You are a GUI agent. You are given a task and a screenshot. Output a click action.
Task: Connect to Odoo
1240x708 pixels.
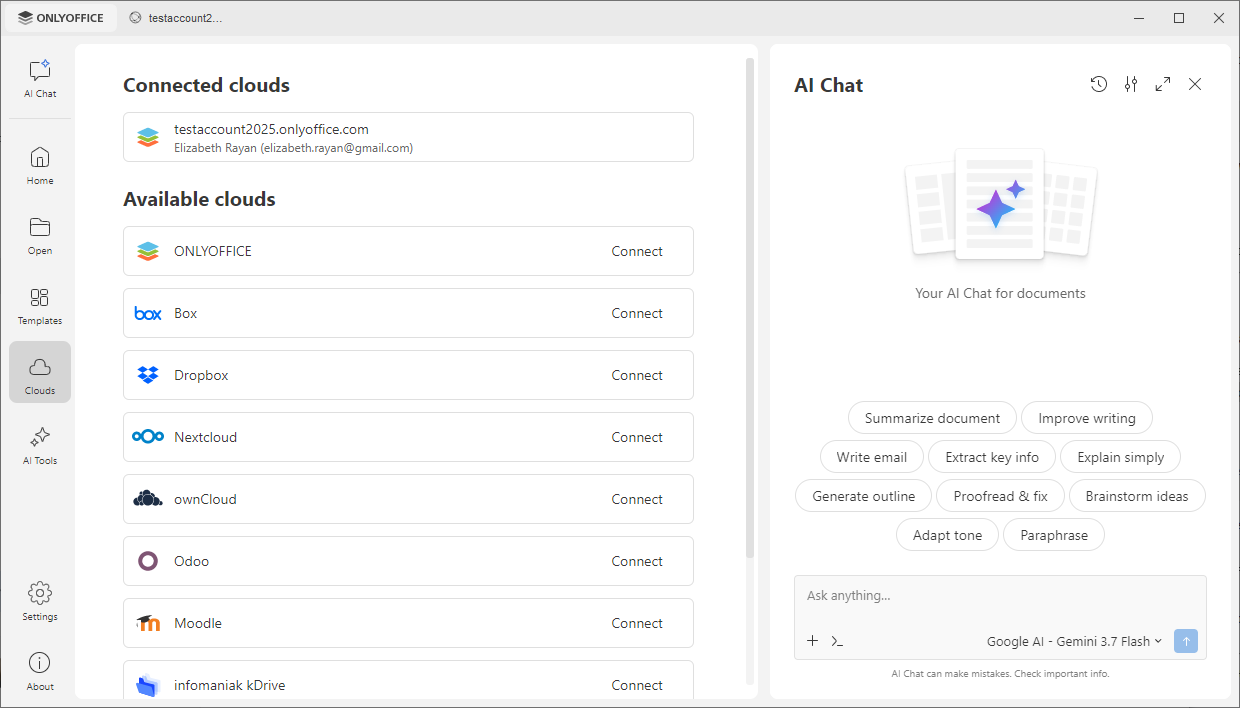click(637, 561)
